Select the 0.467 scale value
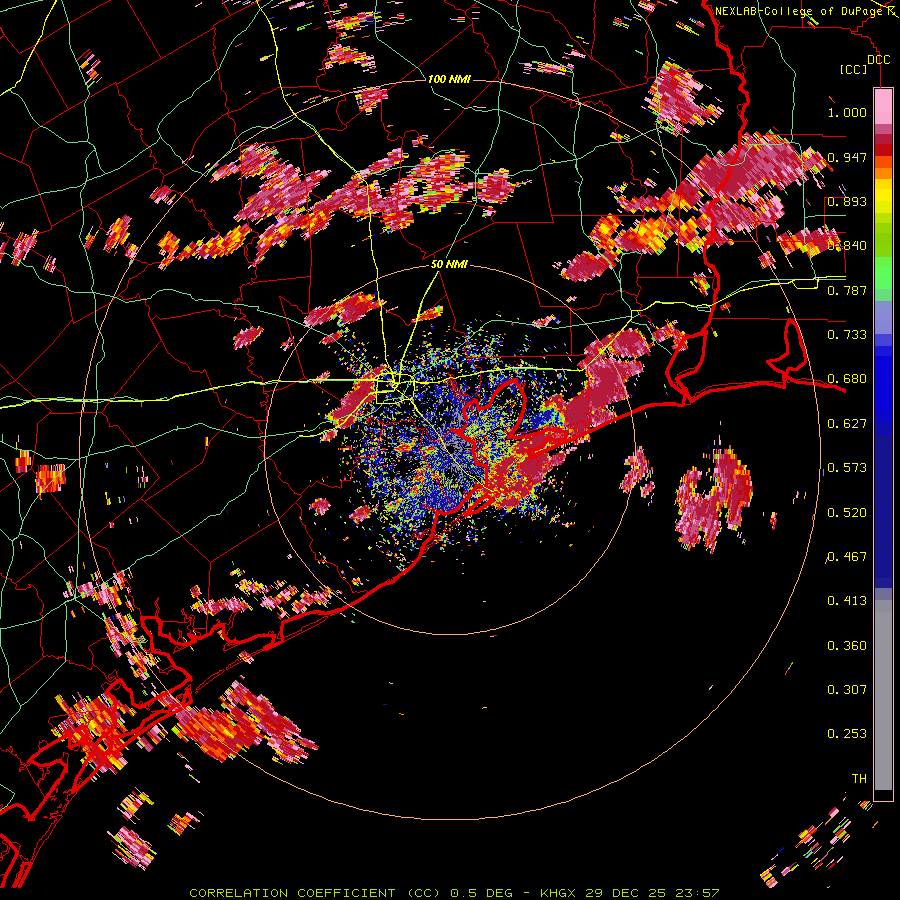 point(847,557)
